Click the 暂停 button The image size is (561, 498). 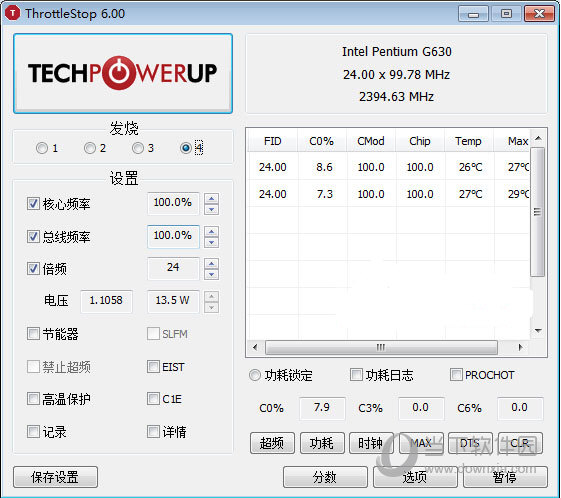(x=506, y=477)
